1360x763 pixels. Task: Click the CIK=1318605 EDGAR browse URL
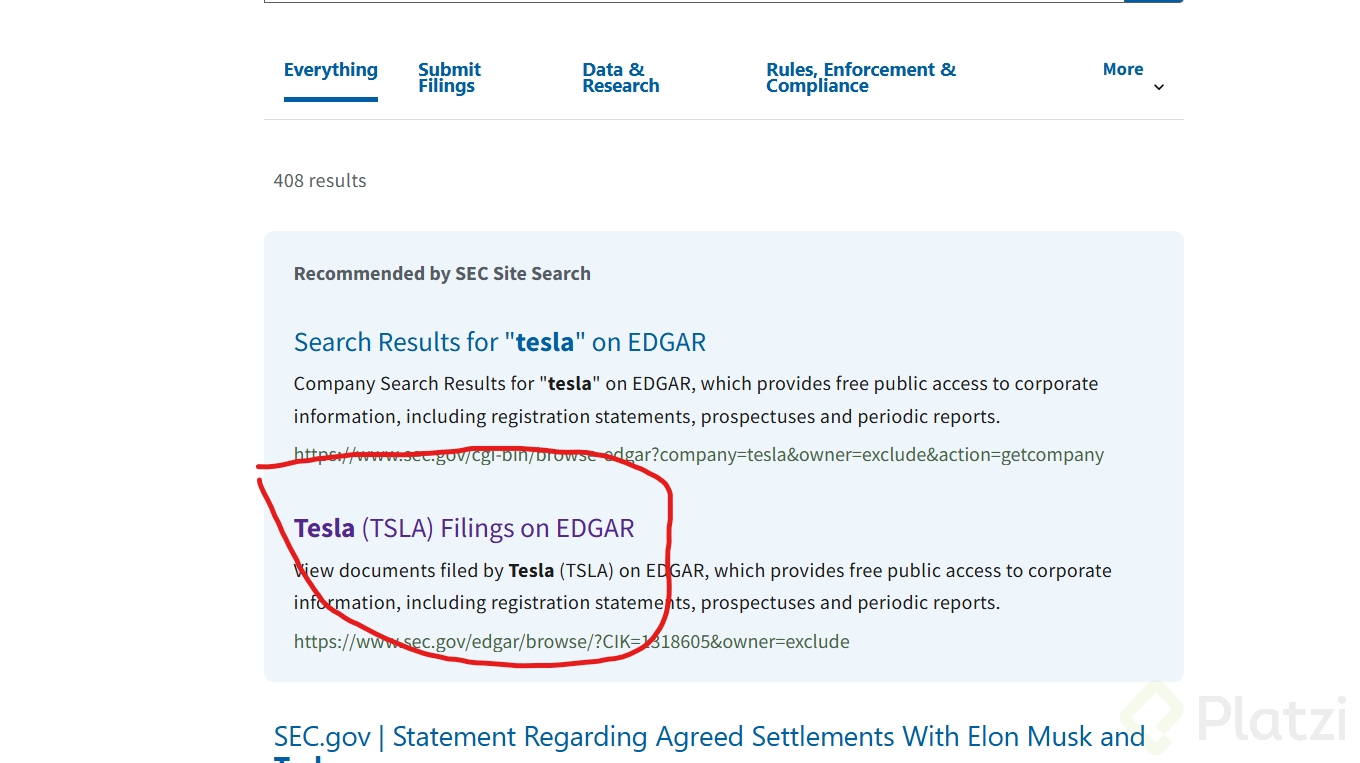pos(571,642)
